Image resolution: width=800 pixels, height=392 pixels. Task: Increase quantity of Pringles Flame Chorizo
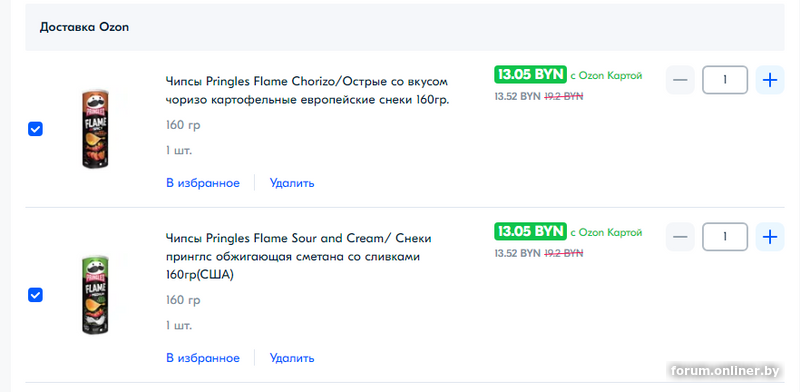(769, 80)
